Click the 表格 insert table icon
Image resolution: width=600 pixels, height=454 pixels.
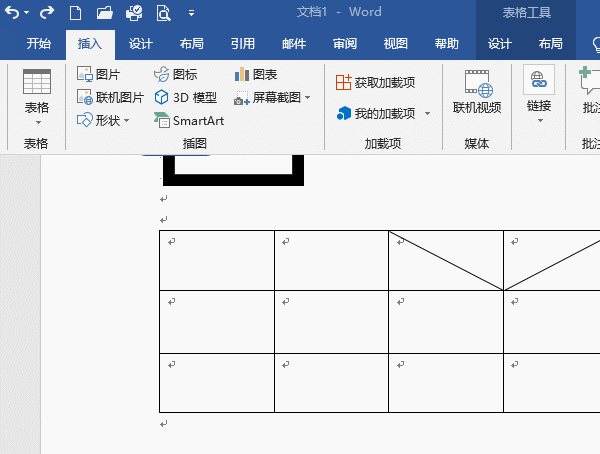click(37, 82)
